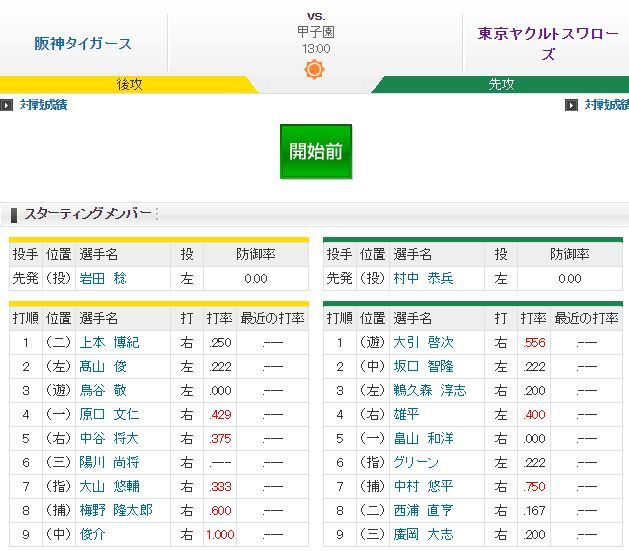Click 村中's 0.00 ERA value
Viewport: 629px width, 551px height.
[570, 279]
